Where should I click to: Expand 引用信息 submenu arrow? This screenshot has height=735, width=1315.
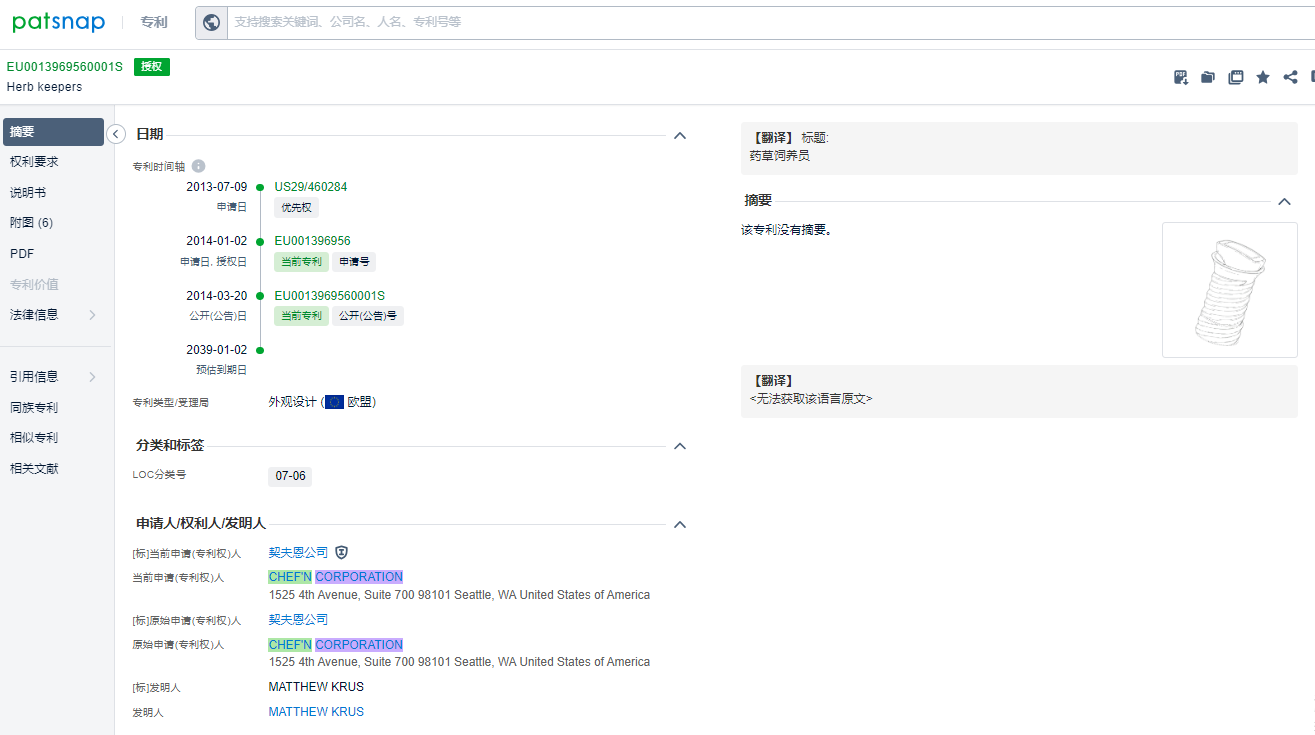(92, 377)
